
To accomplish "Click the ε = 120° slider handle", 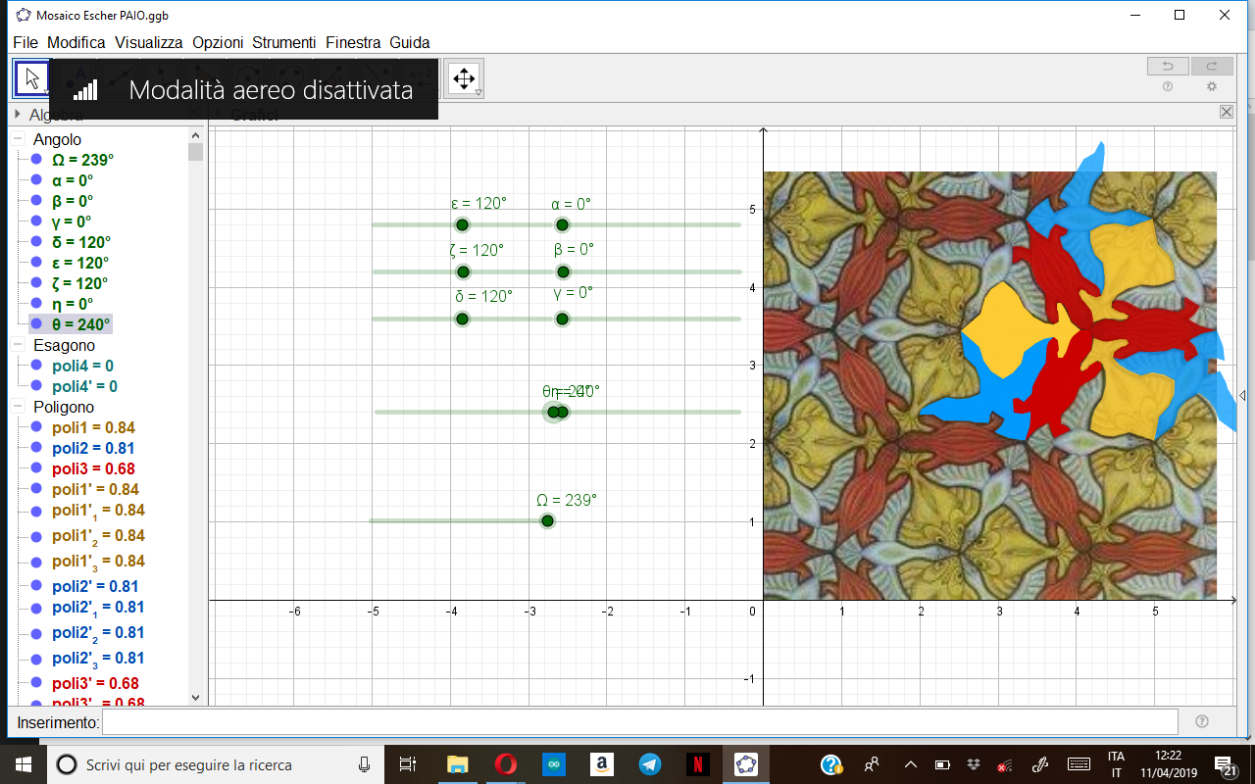I will pyautogui.click(x=462, y=224).
